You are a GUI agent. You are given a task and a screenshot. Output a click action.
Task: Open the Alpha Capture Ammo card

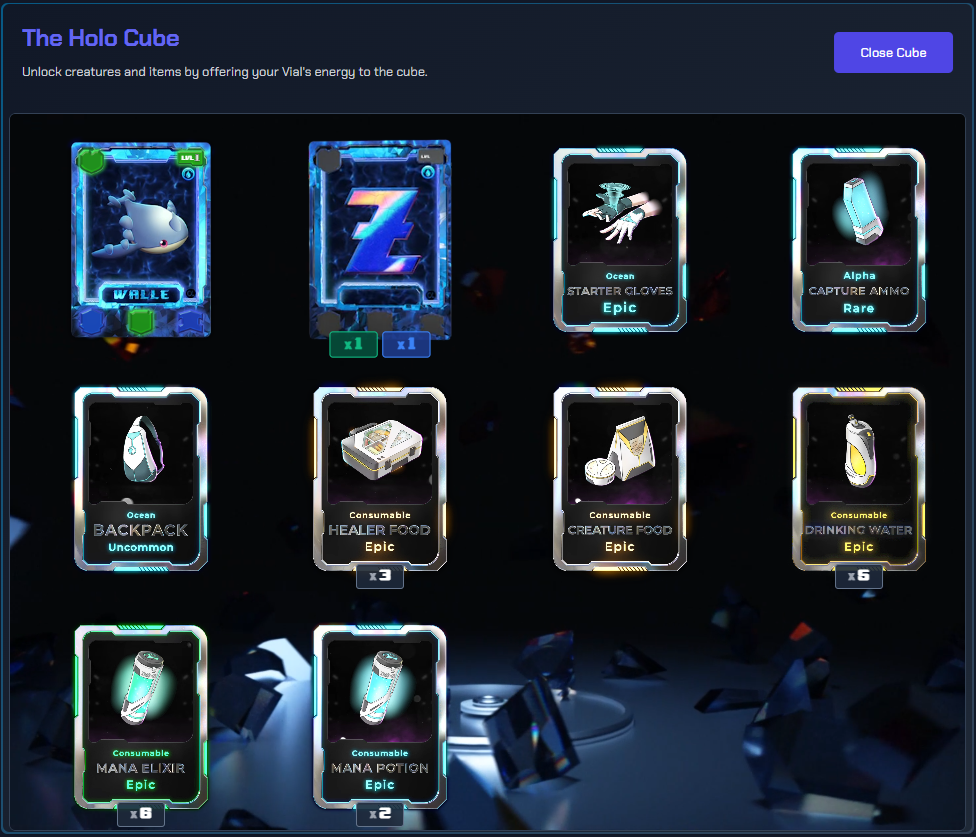(x=858, y=240)
